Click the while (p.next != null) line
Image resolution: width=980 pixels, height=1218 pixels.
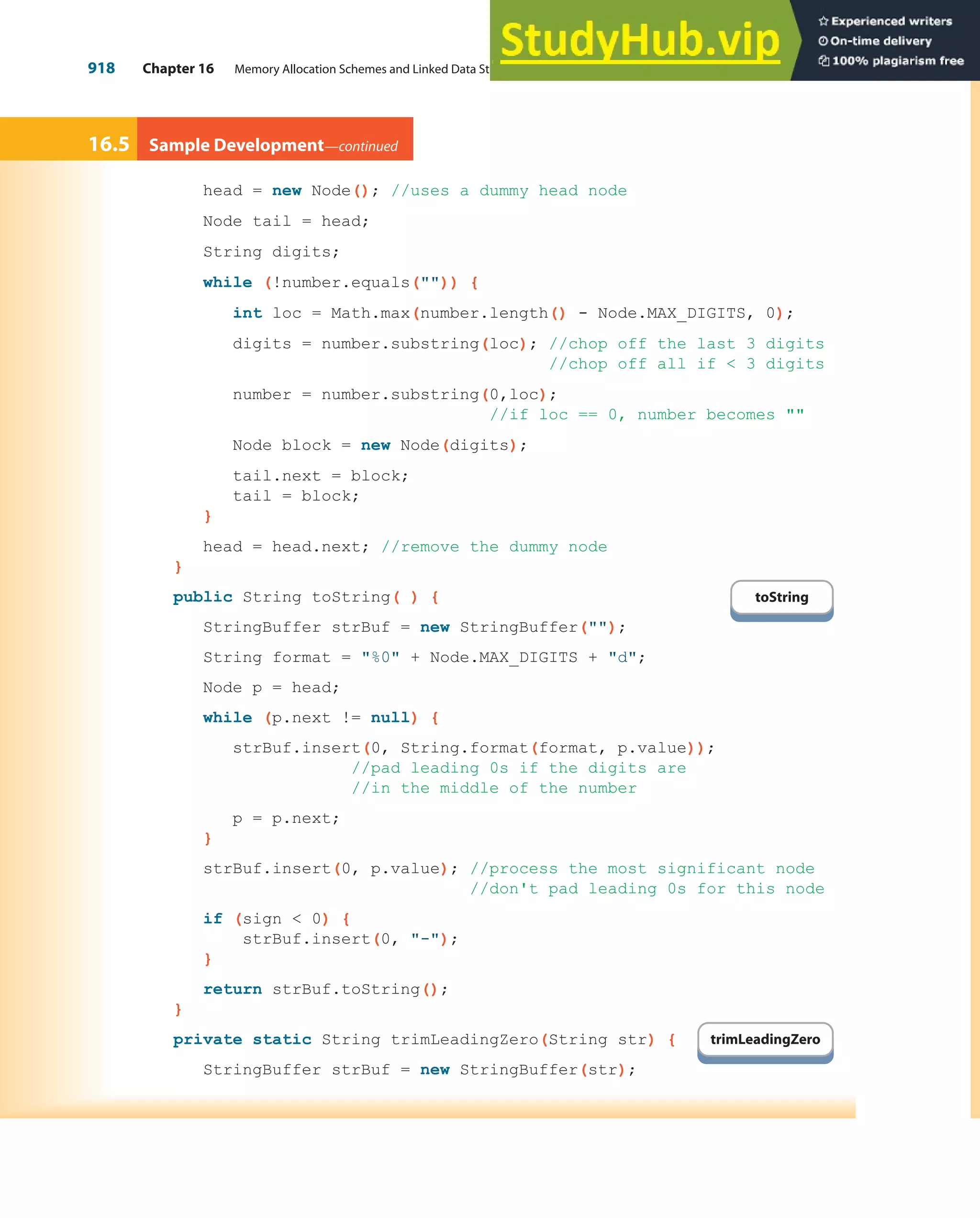pos(320,718)
